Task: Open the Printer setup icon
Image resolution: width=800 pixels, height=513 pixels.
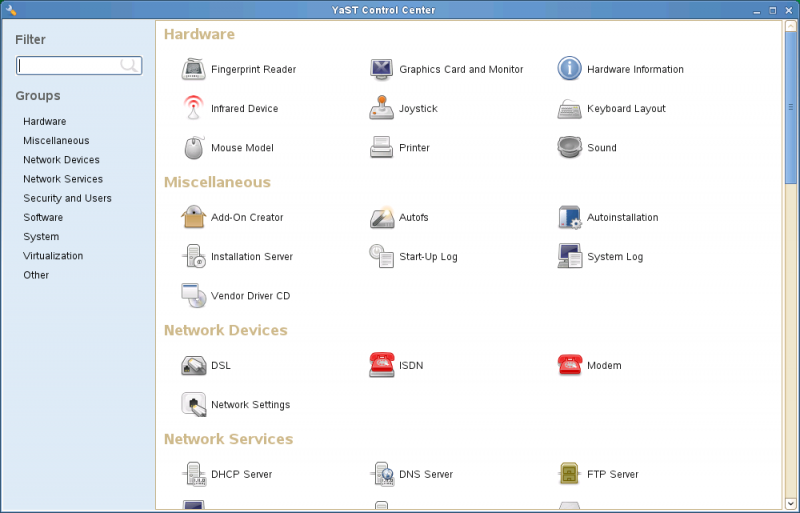Action: (x=382, y=148)
